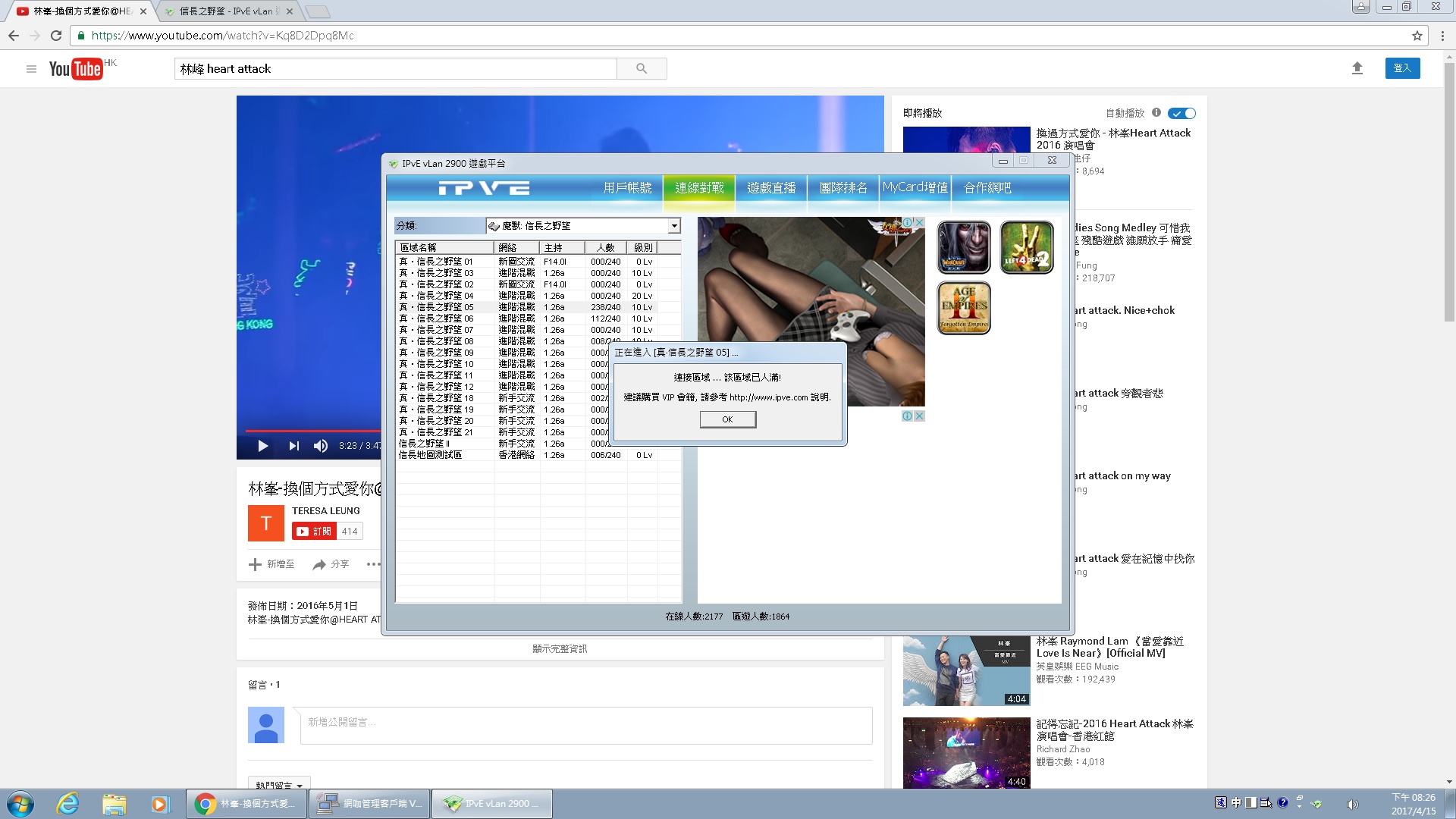Screen dimensions: 1456x819
Task: Open the 遊戲直播 tab
Action: pos(771,187)
